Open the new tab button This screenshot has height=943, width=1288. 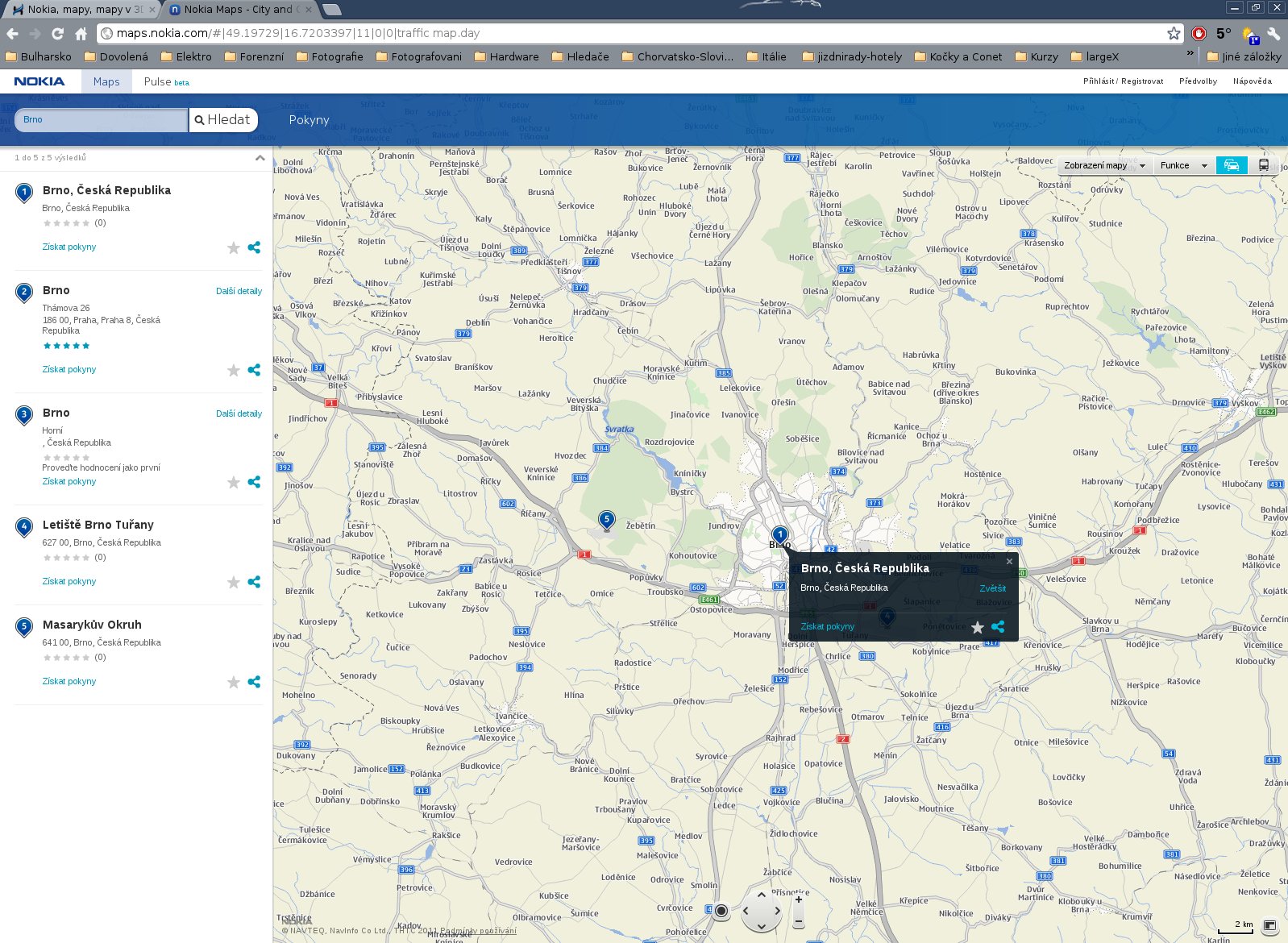332,10
